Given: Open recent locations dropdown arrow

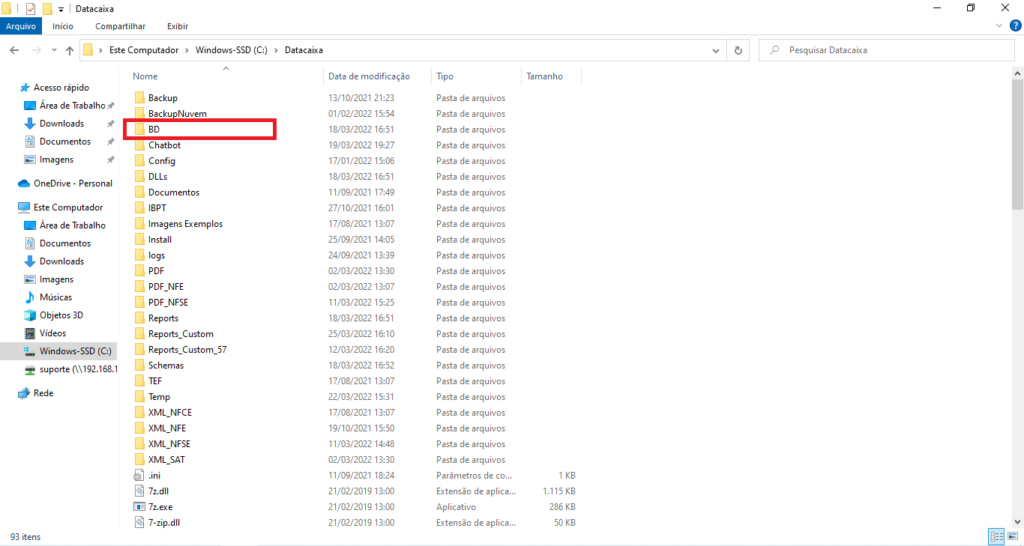Looking at the screenshot, I should point(54,49).
